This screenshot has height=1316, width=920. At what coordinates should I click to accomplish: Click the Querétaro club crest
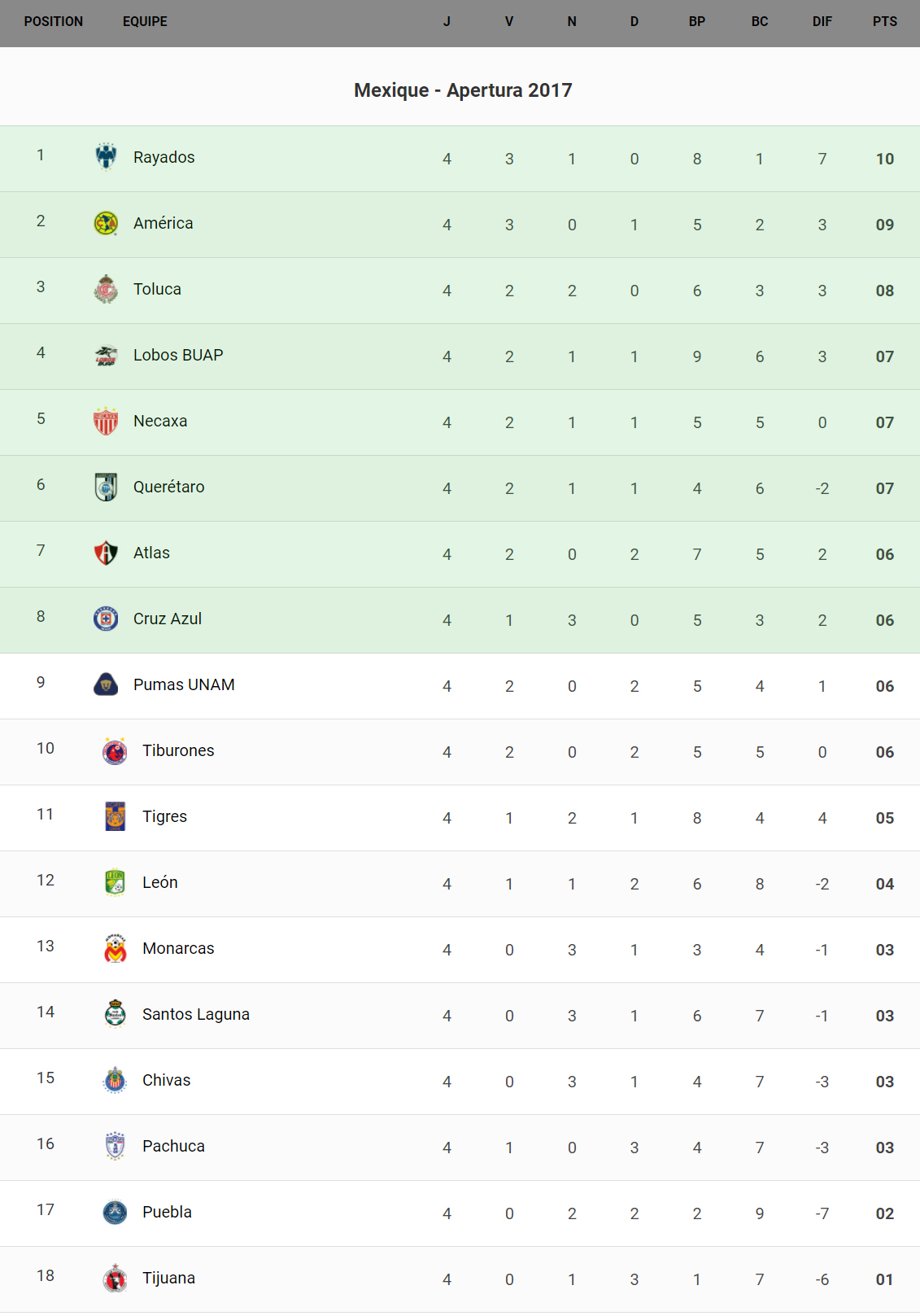(x=106, y=487)
